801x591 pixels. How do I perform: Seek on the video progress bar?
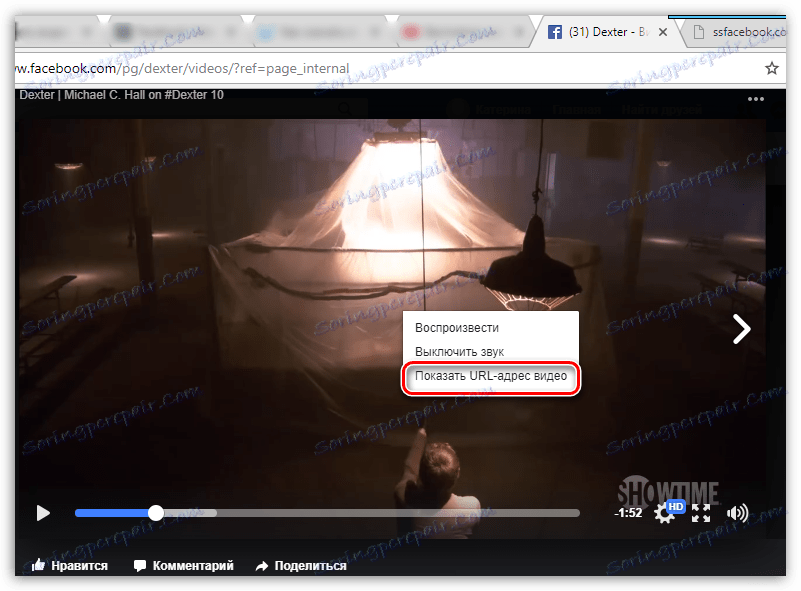click(327, 513)
